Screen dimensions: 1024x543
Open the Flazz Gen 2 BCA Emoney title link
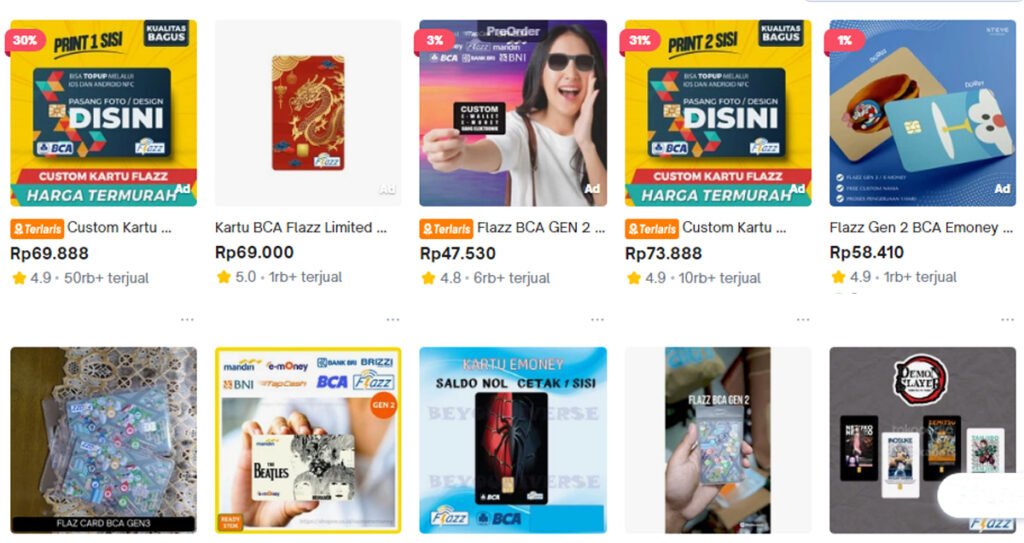point(921,227)
